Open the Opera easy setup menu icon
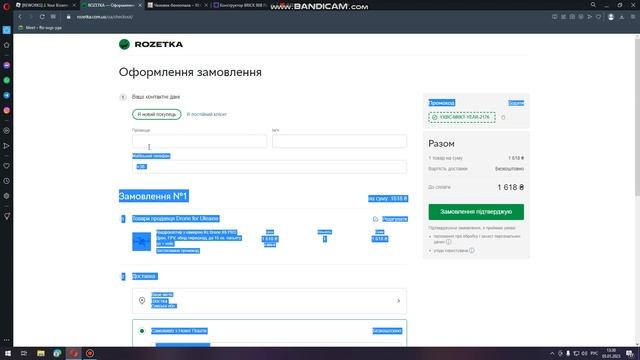The image size is (640, 360). point(633,17)
